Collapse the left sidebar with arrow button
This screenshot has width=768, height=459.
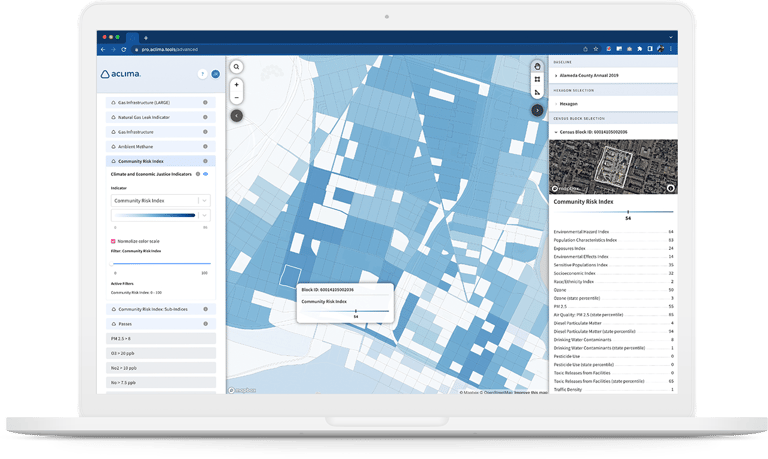tap(237, 115)
